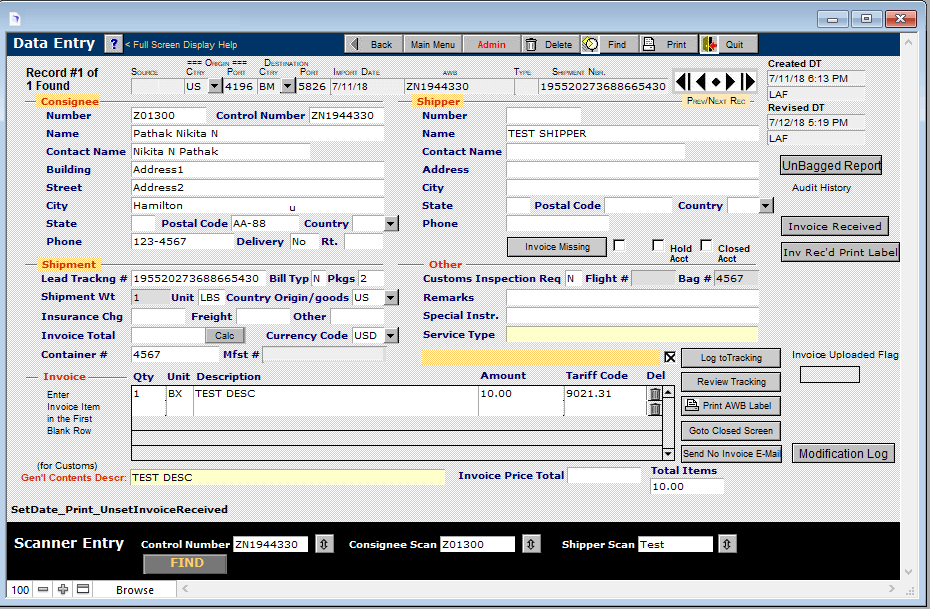This screenshot has height=609, width=930.
Task: Click the zoom in icon in status bar
Action: coord(63,589)
